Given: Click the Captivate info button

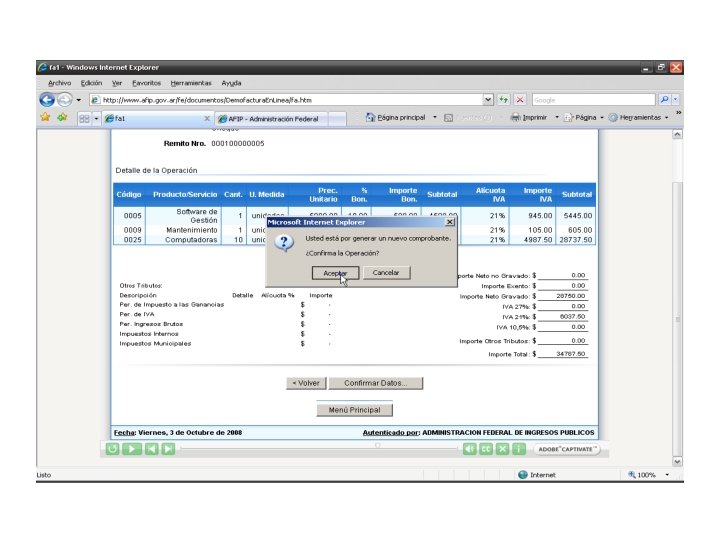Looking at the screenshot, I should pos(519,449).
